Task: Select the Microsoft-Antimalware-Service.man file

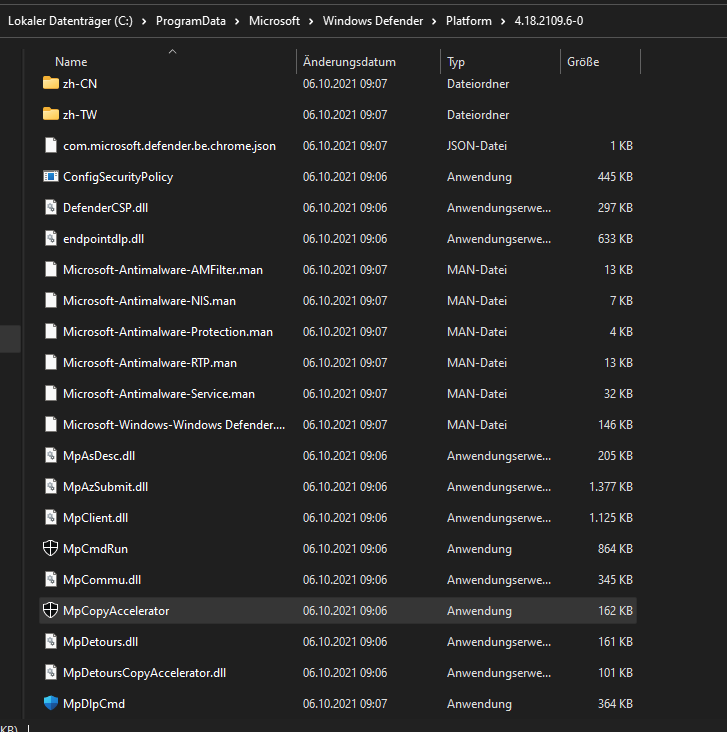Action: [158, 394]
